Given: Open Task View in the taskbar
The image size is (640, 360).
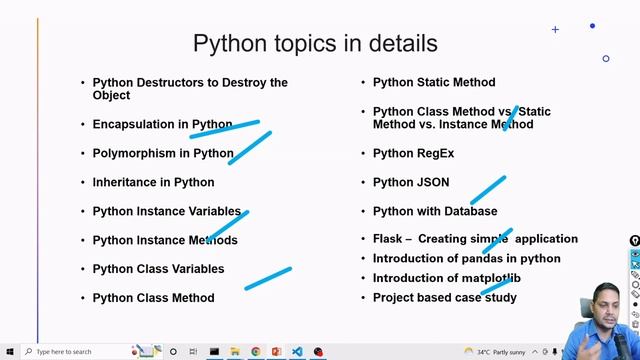Looking at the screenshot, I should pyautogui.click(x=193, y=351).
